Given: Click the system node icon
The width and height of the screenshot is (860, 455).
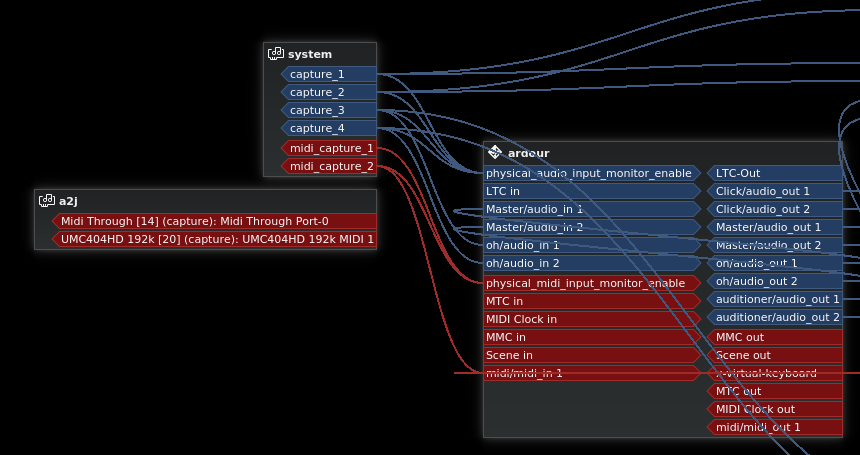Looking at the screenshot, I should 276,54.
